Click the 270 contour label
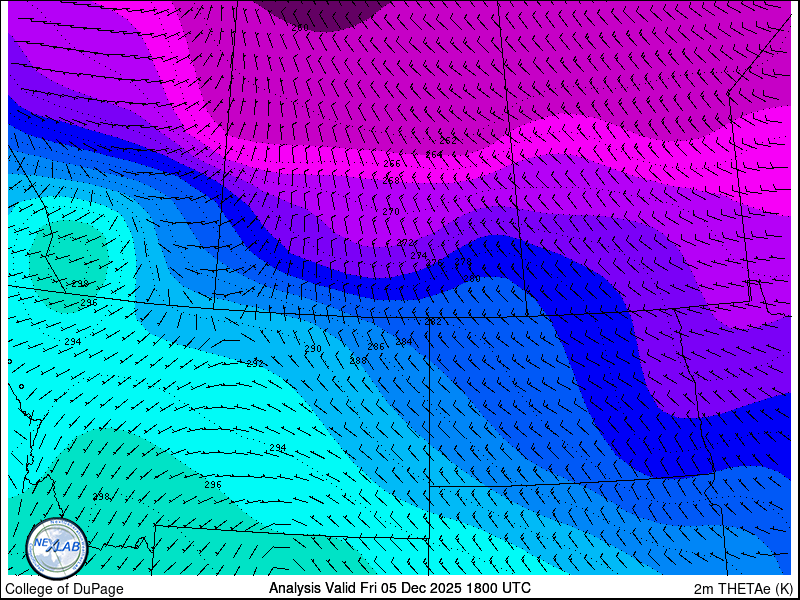This screenshot has height=600, width=800. (x=391, y=212)
